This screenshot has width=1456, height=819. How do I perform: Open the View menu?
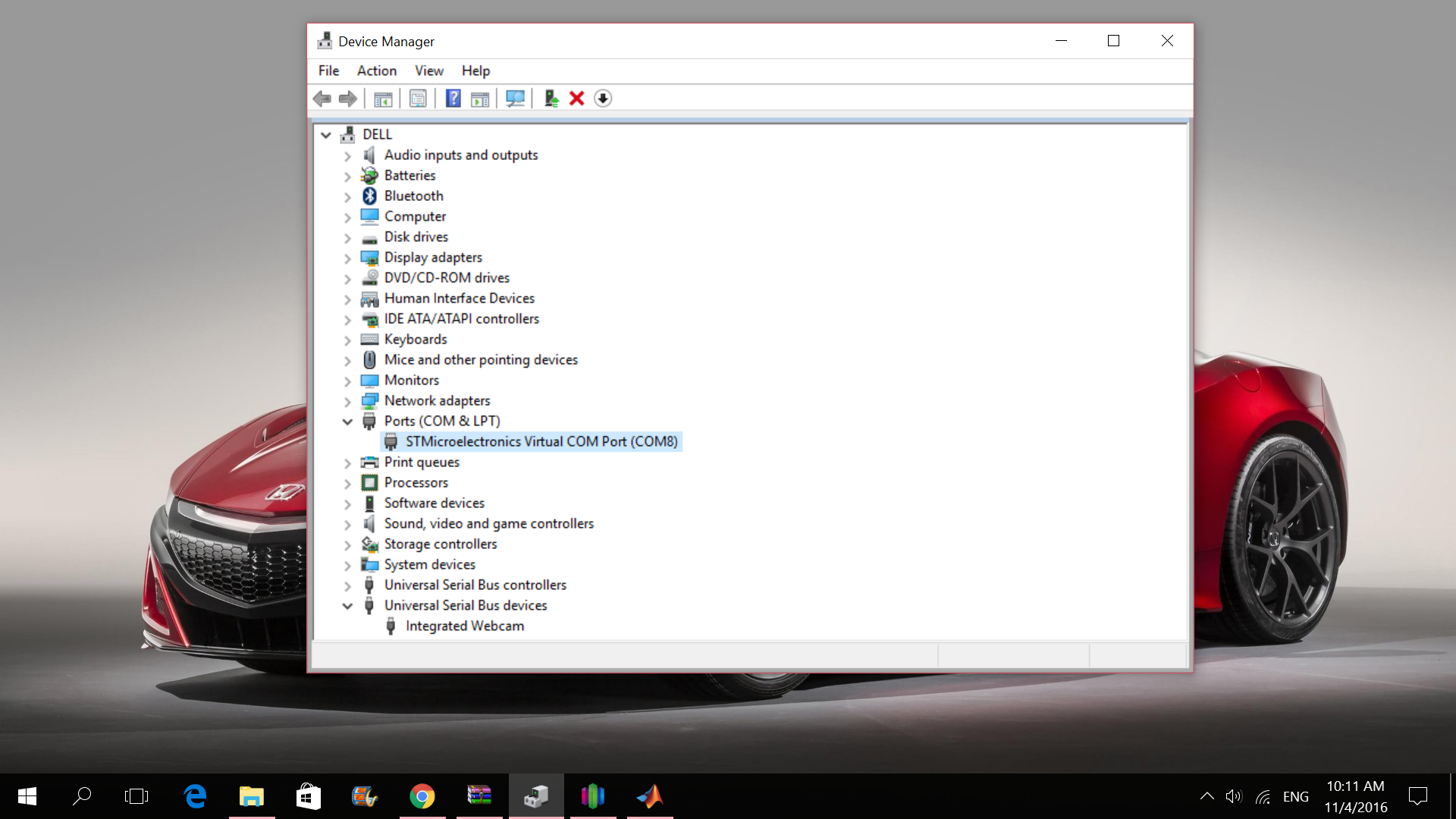point(428,71)
